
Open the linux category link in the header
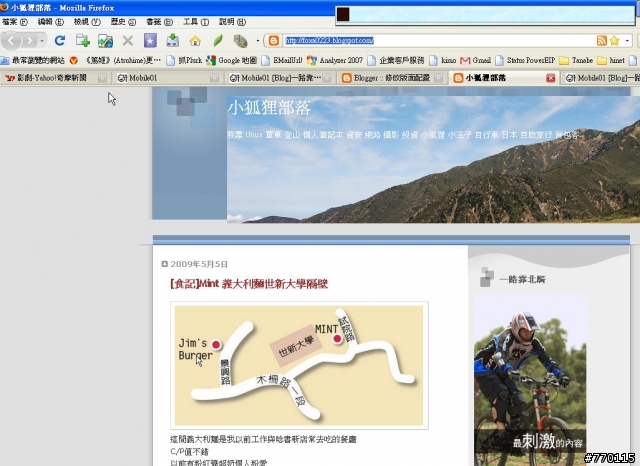click(x=254, y=135)
